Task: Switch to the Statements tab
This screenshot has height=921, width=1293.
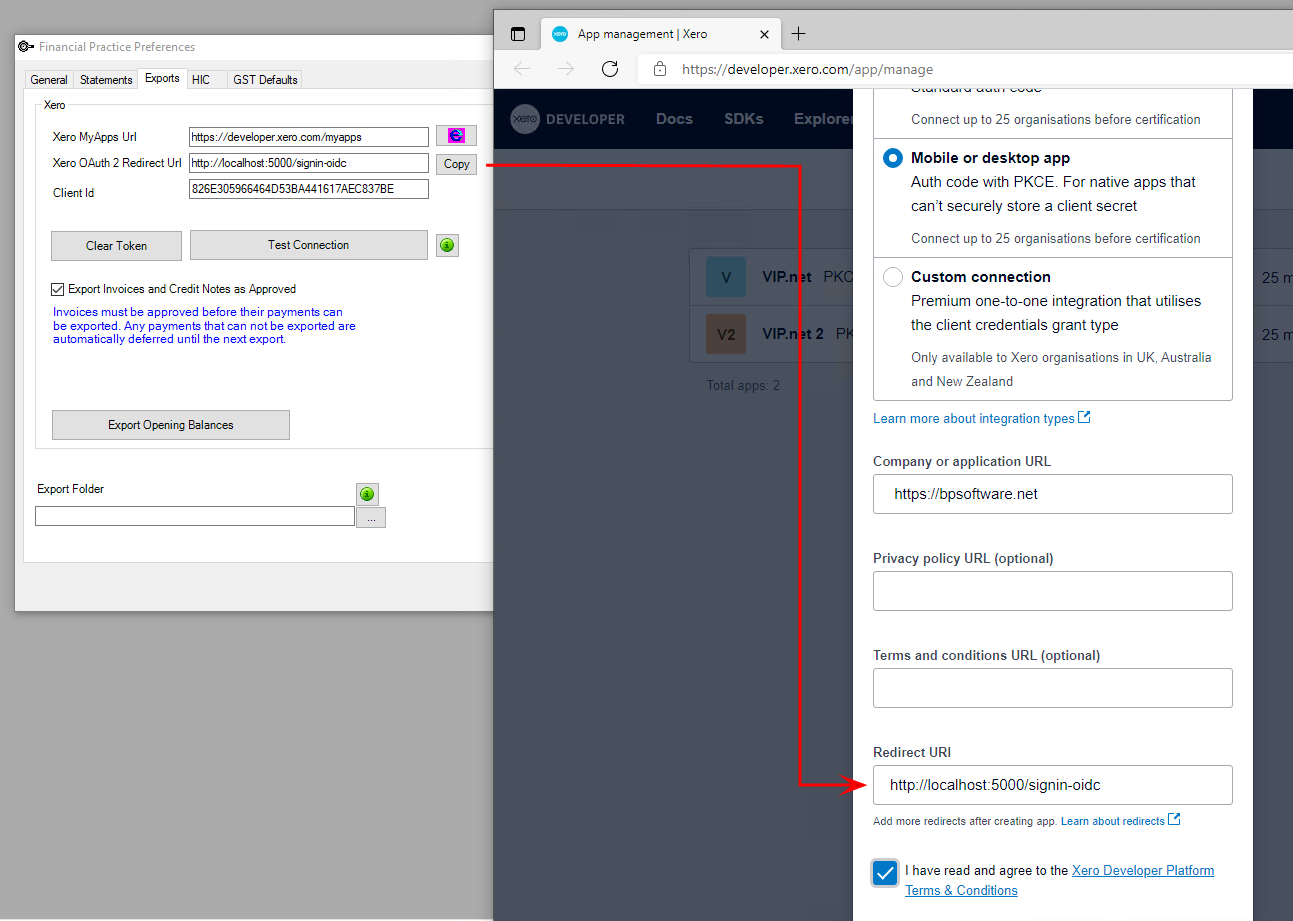Action: (106, 80)
